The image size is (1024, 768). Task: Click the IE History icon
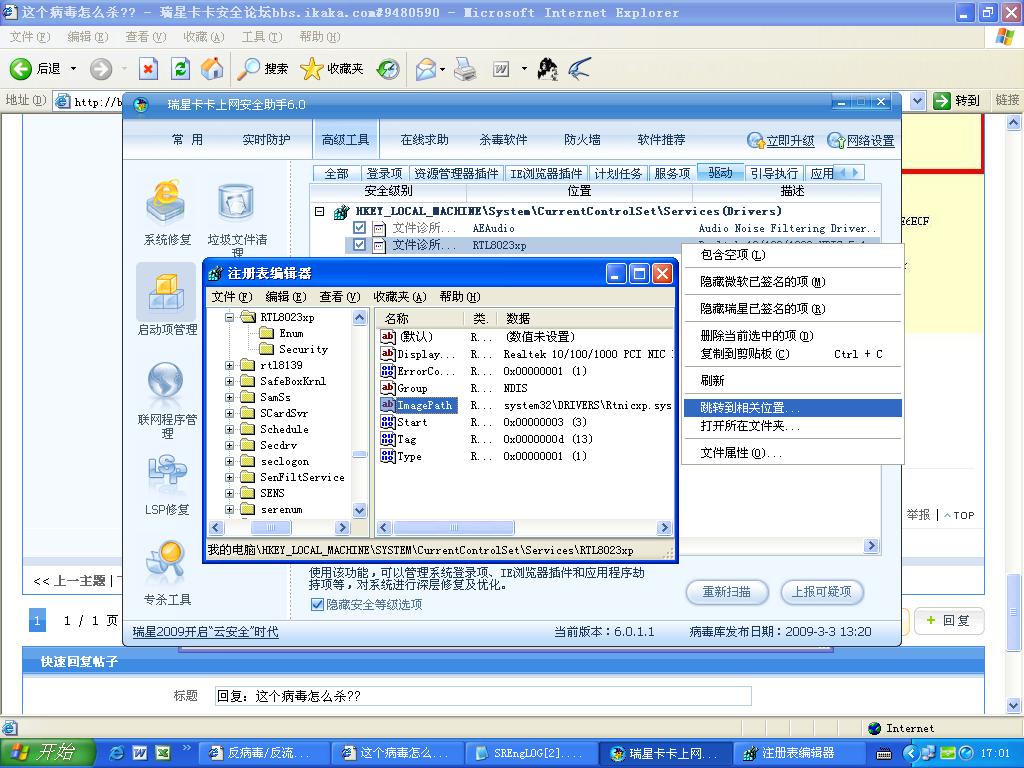388,69
